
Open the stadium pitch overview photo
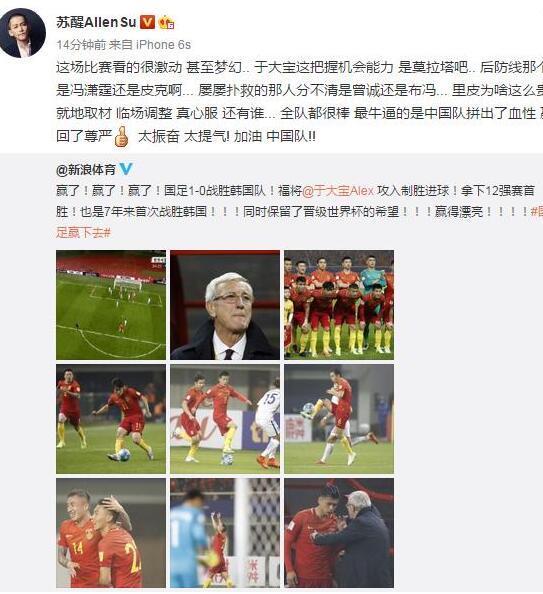coord(111,305)
